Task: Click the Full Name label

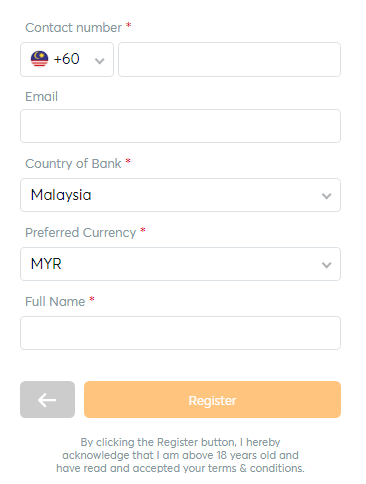Action: [x=55, y=302]
